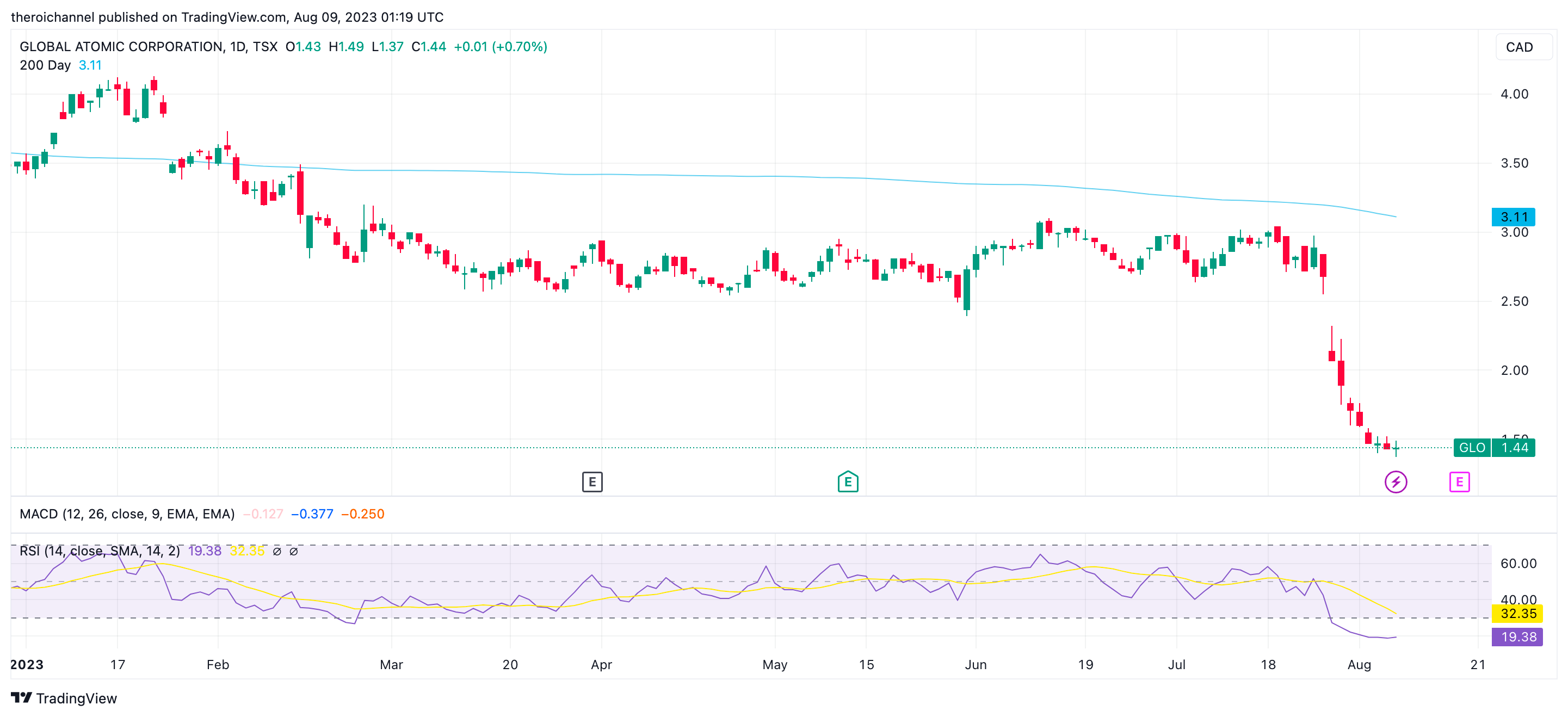The width and height of the screenshot is (1568, 717).
Task: Click the purple 19.38 RSI value tag
Action: 1517,636
